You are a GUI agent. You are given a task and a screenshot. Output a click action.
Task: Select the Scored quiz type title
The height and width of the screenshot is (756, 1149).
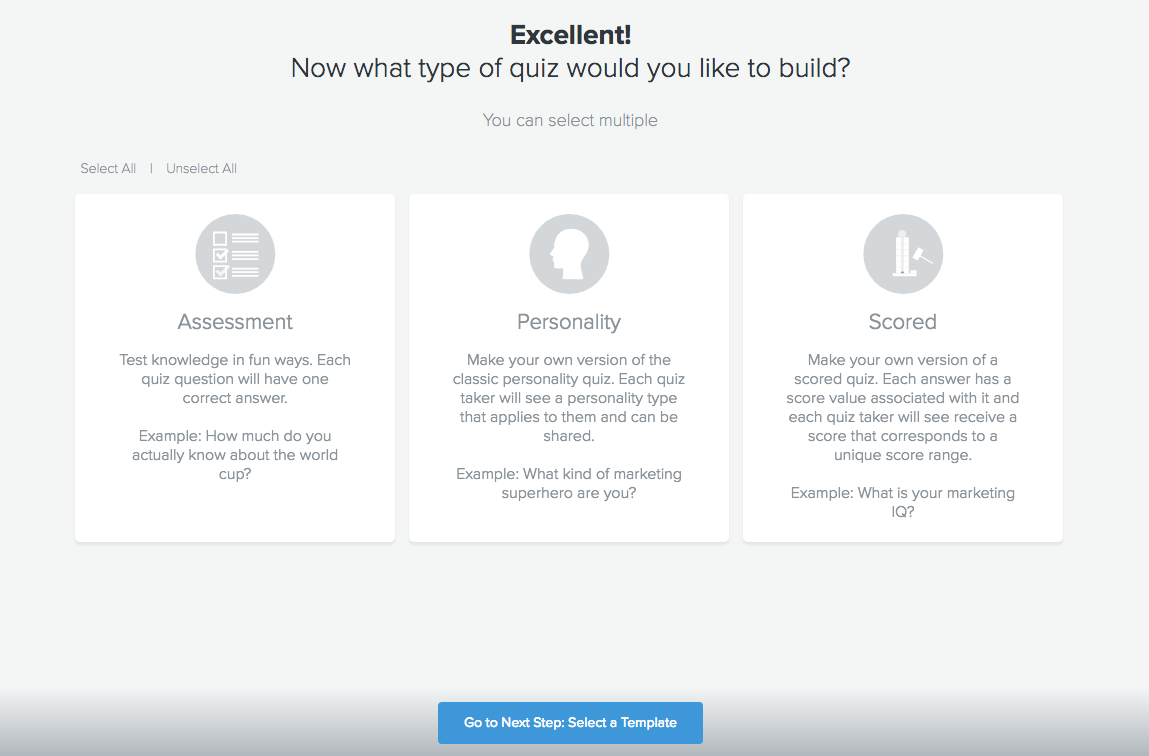tap(902, 322)
